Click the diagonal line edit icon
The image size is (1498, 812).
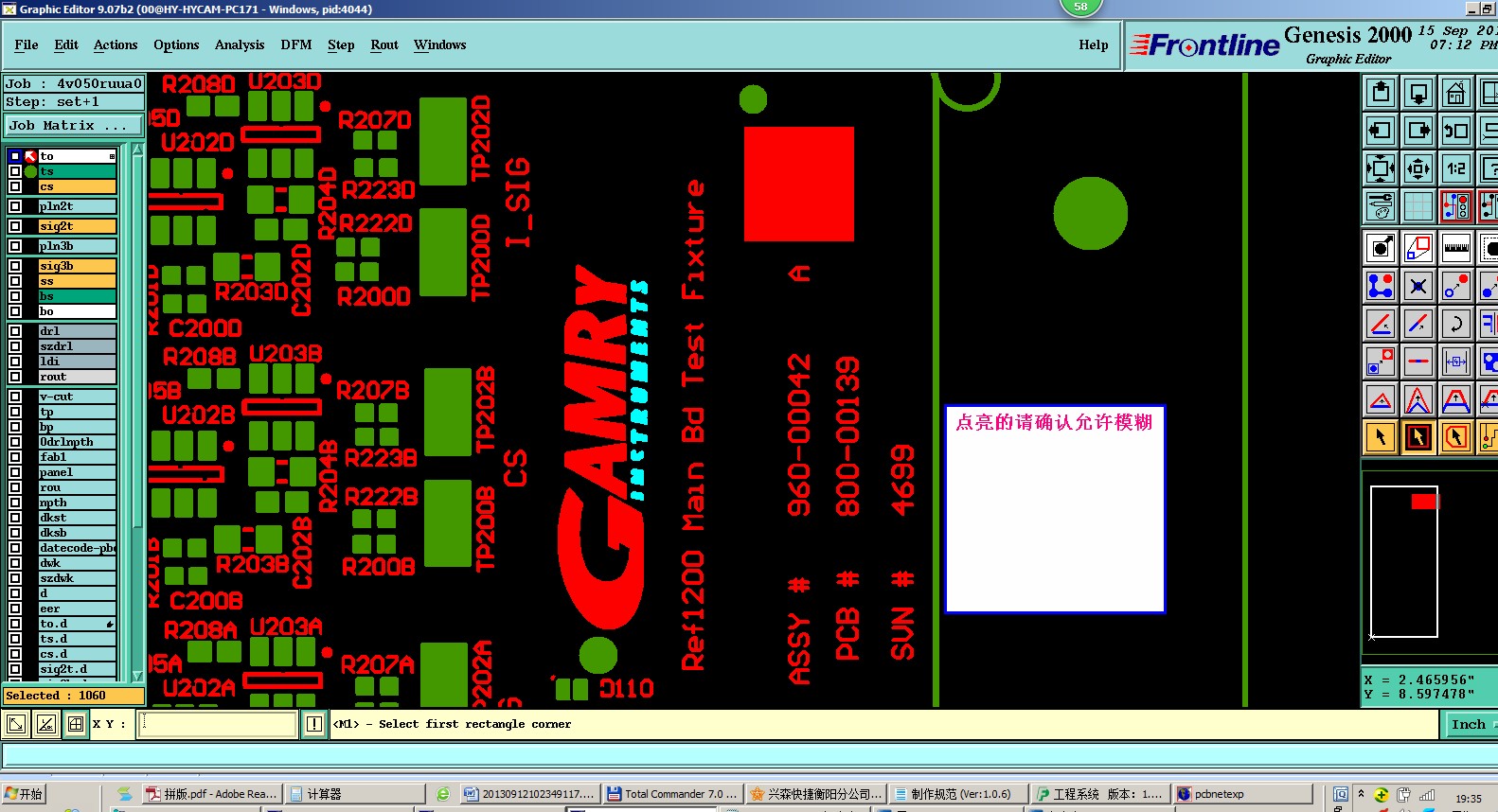[x=1418, y=324]
